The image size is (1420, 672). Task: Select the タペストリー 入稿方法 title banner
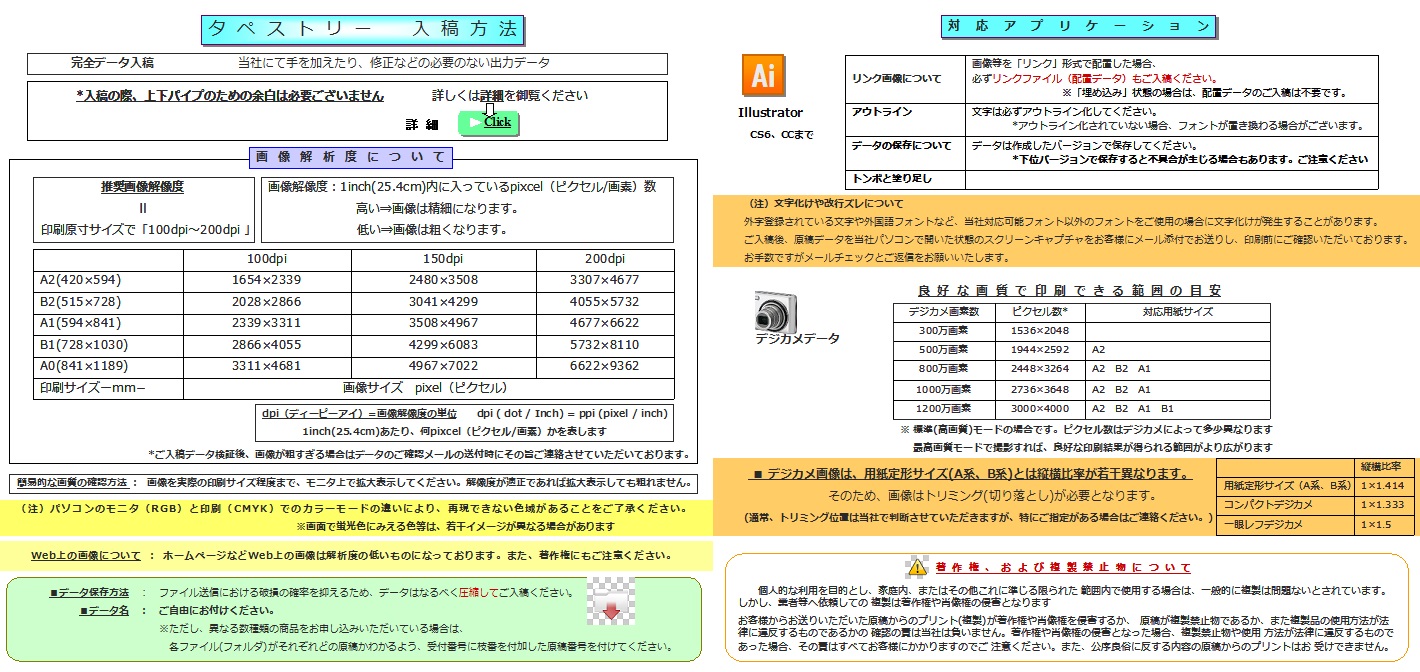pos(363,30)
